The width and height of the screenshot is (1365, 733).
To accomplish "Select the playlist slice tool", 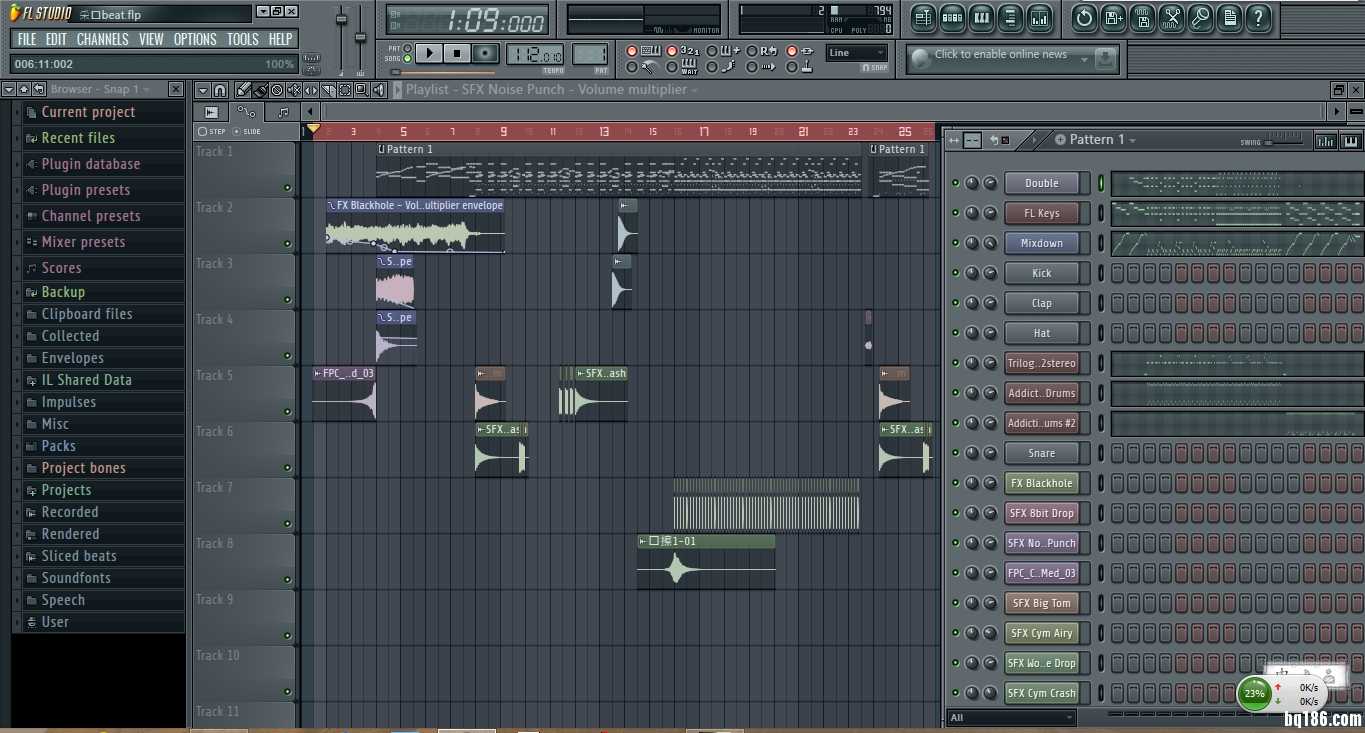I will click(328, 90).
